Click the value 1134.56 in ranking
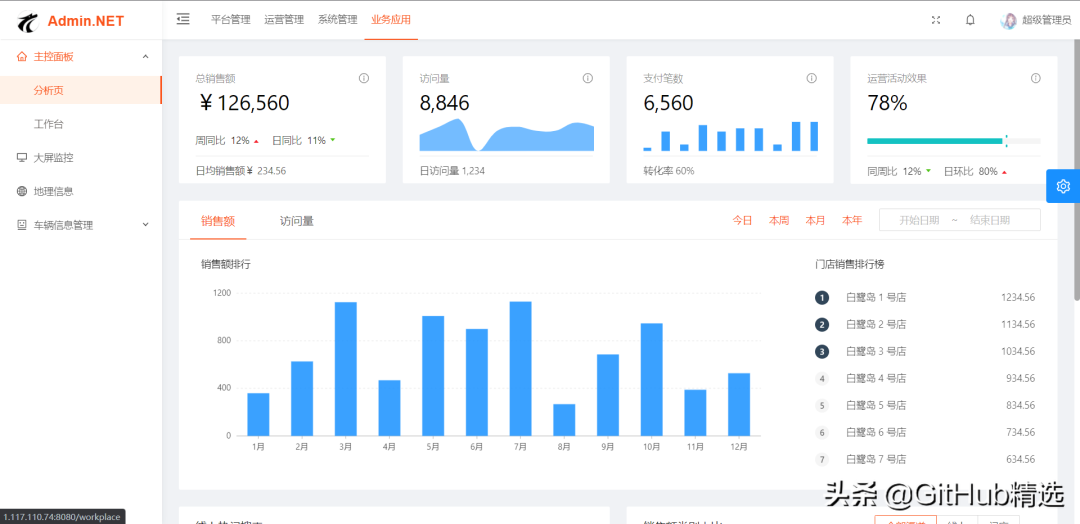The width and height of the screenshot is (1080, 524). 1018,324
